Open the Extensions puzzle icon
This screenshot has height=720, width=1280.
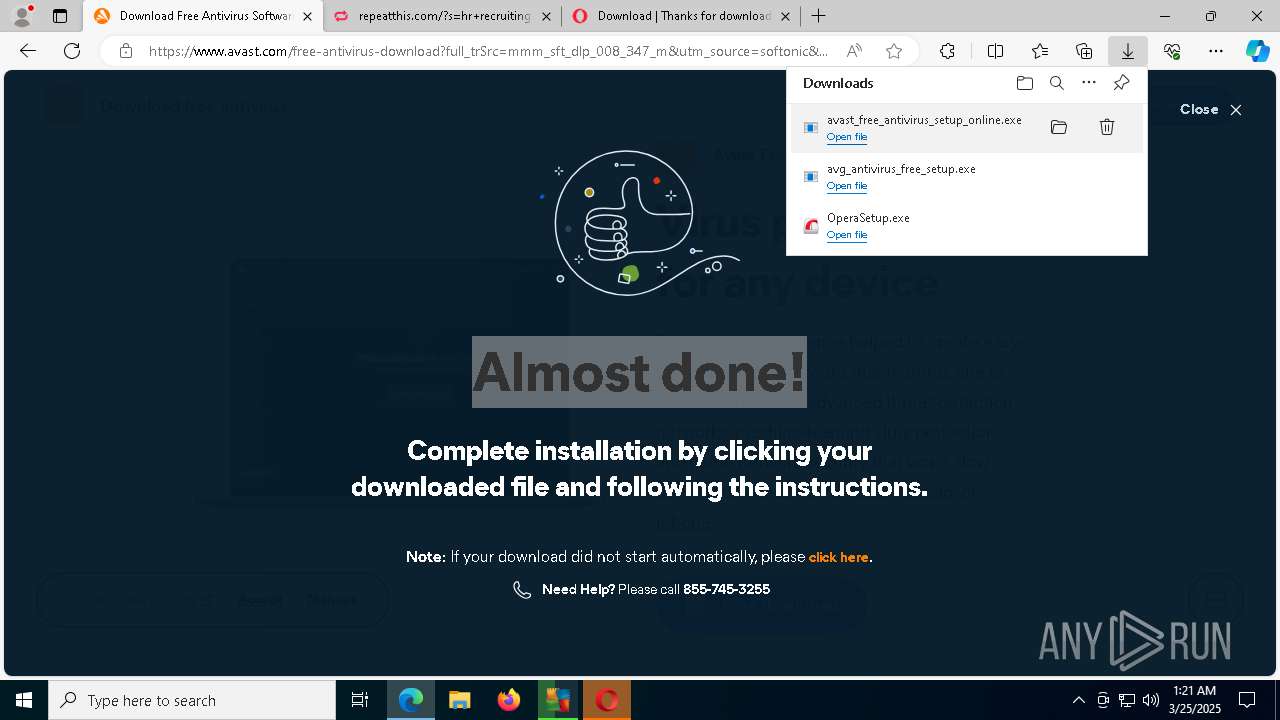click(947, 51)
